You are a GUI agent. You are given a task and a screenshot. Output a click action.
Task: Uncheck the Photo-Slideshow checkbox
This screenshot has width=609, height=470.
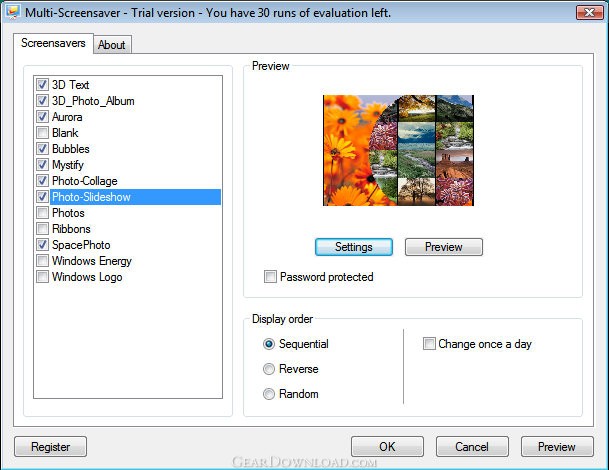pyautogui.click(x=42, y=197)
